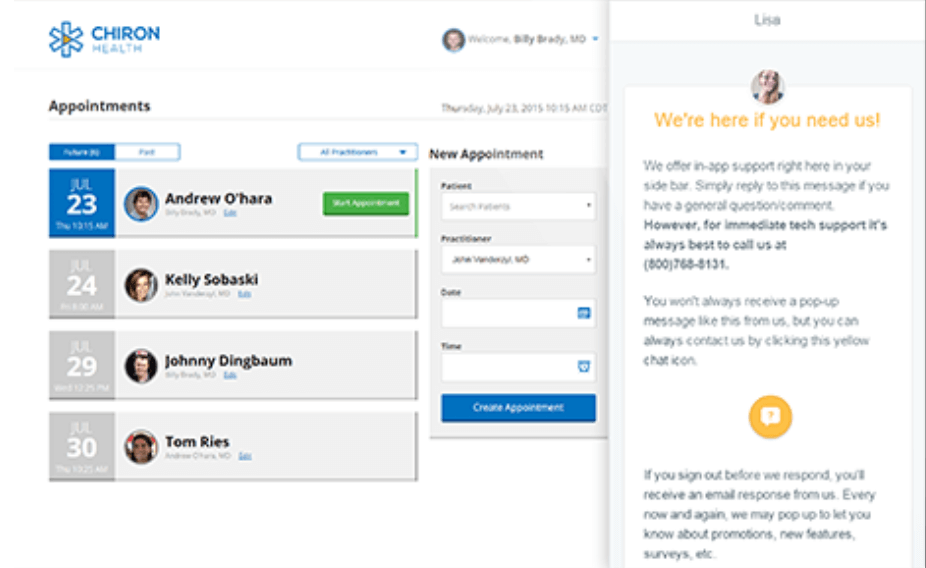This screenshot has height=568, width=926.
Task: Click Andrew O'hara's profile photo
Action: 141,204
